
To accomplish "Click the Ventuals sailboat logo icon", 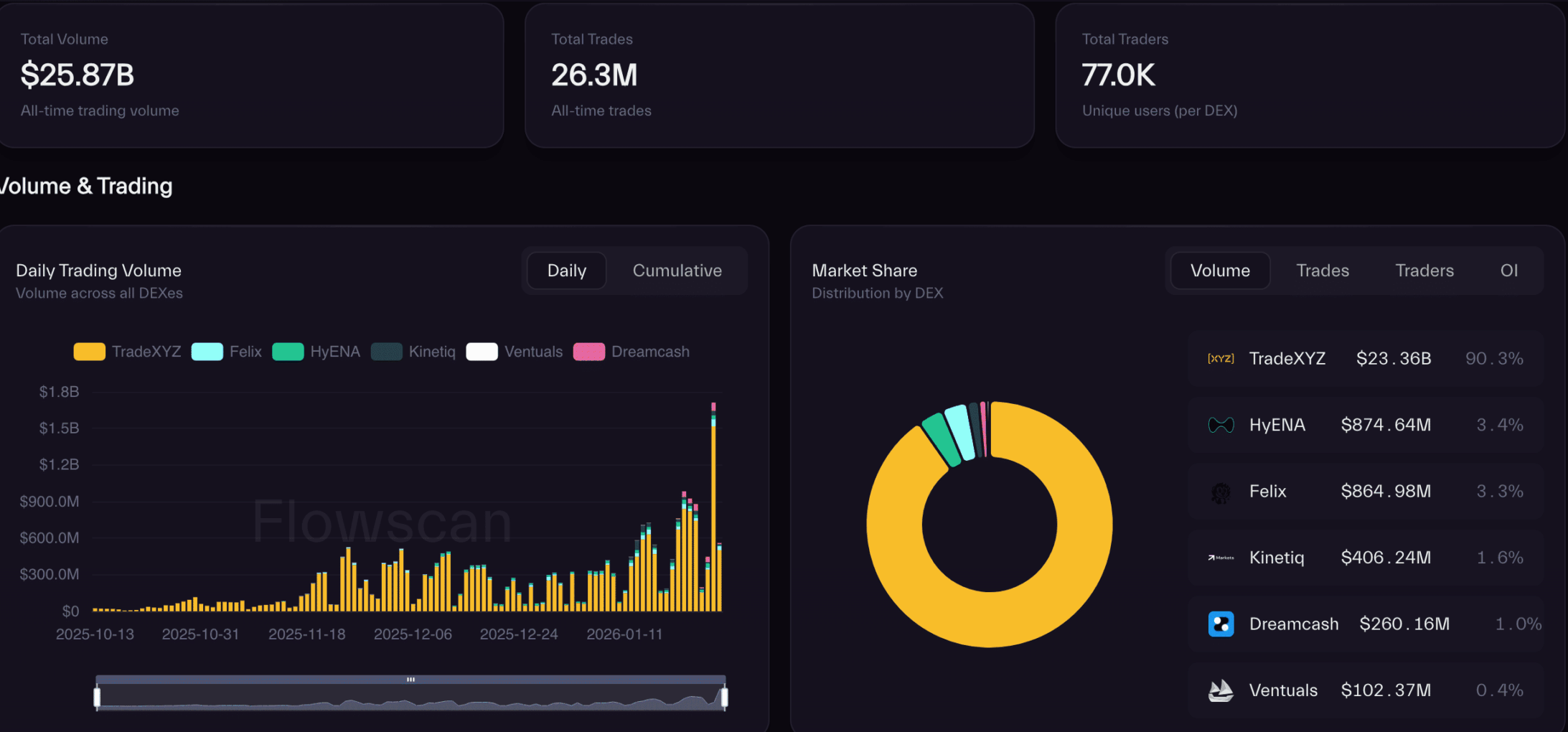I will pos(1221,690).
